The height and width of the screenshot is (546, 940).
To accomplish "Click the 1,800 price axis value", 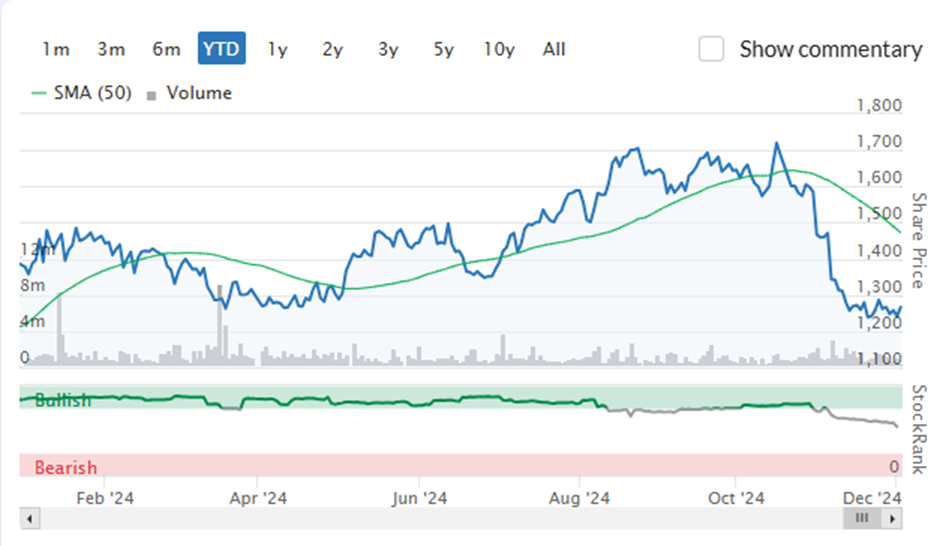I will [879, 105].
